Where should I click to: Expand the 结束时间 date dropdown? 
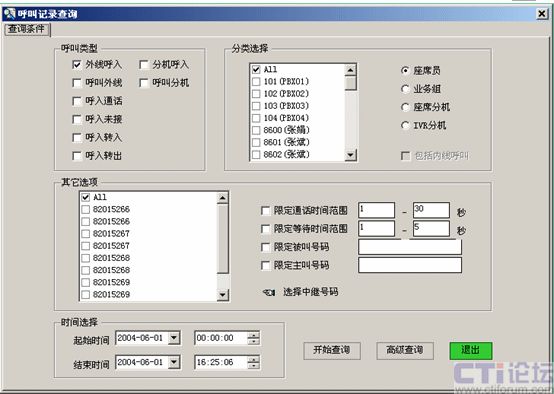click(x=174, y=362)
